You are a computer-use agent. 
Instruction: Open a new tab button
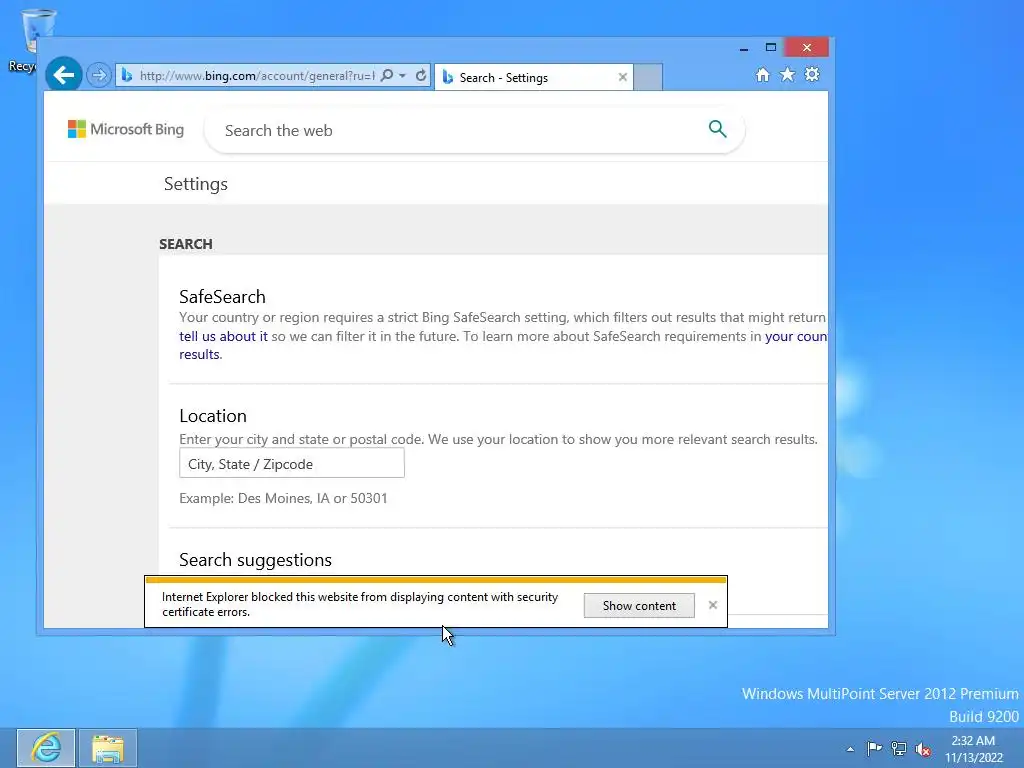point(648,77)
